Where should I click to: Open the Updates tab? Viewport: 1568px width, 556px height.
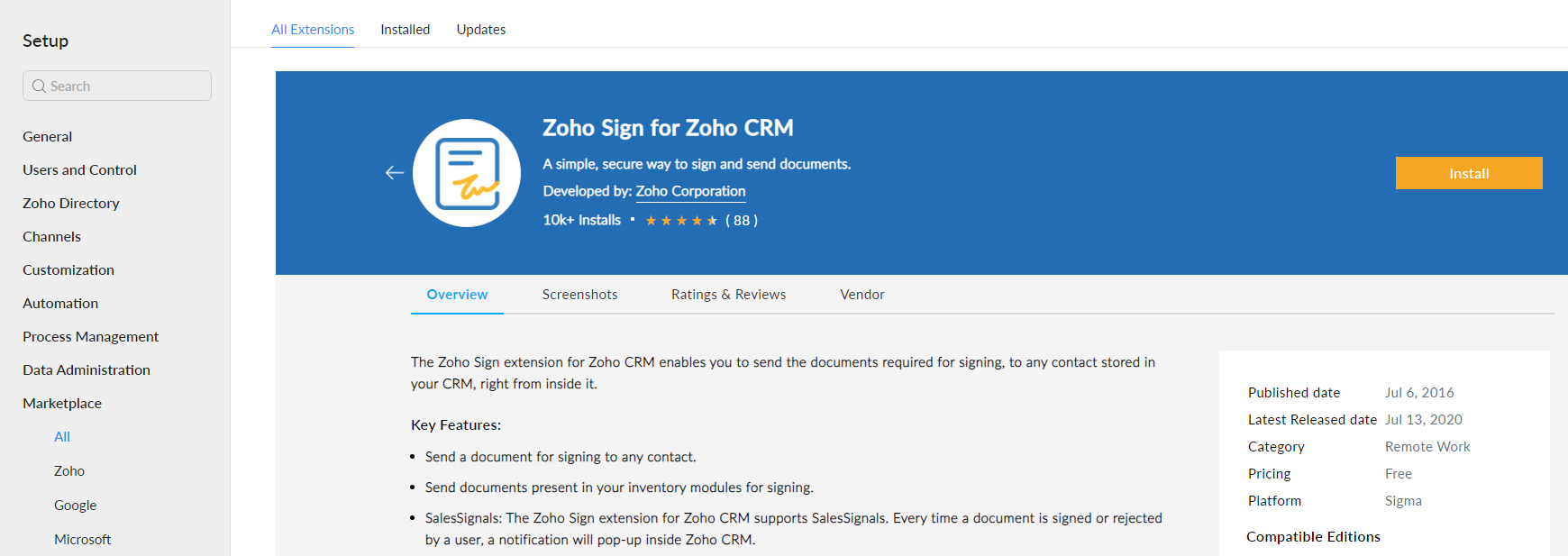pyautogui.click(x=480, y=30)
